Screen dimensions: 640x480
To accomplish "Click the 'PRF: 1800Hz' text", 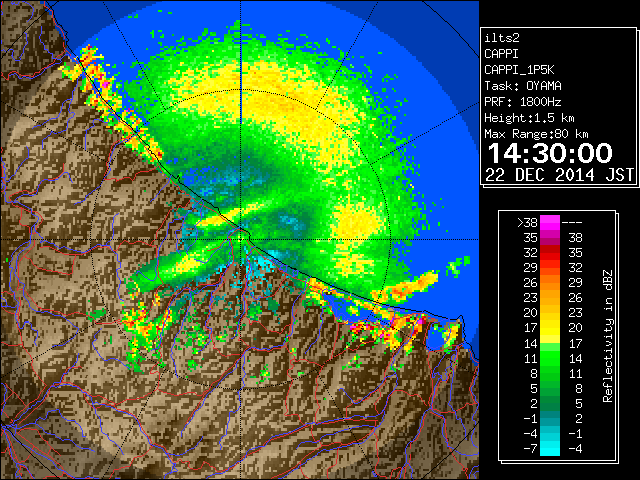I will point(523,102).
